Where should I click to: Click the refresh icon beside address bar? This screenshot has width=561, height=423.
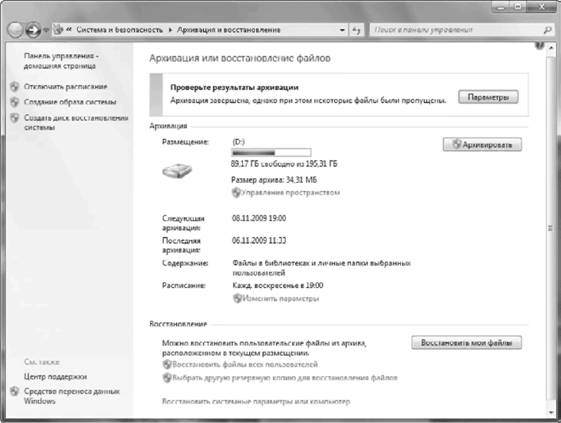pyautogui.click(x=356, y=30)
